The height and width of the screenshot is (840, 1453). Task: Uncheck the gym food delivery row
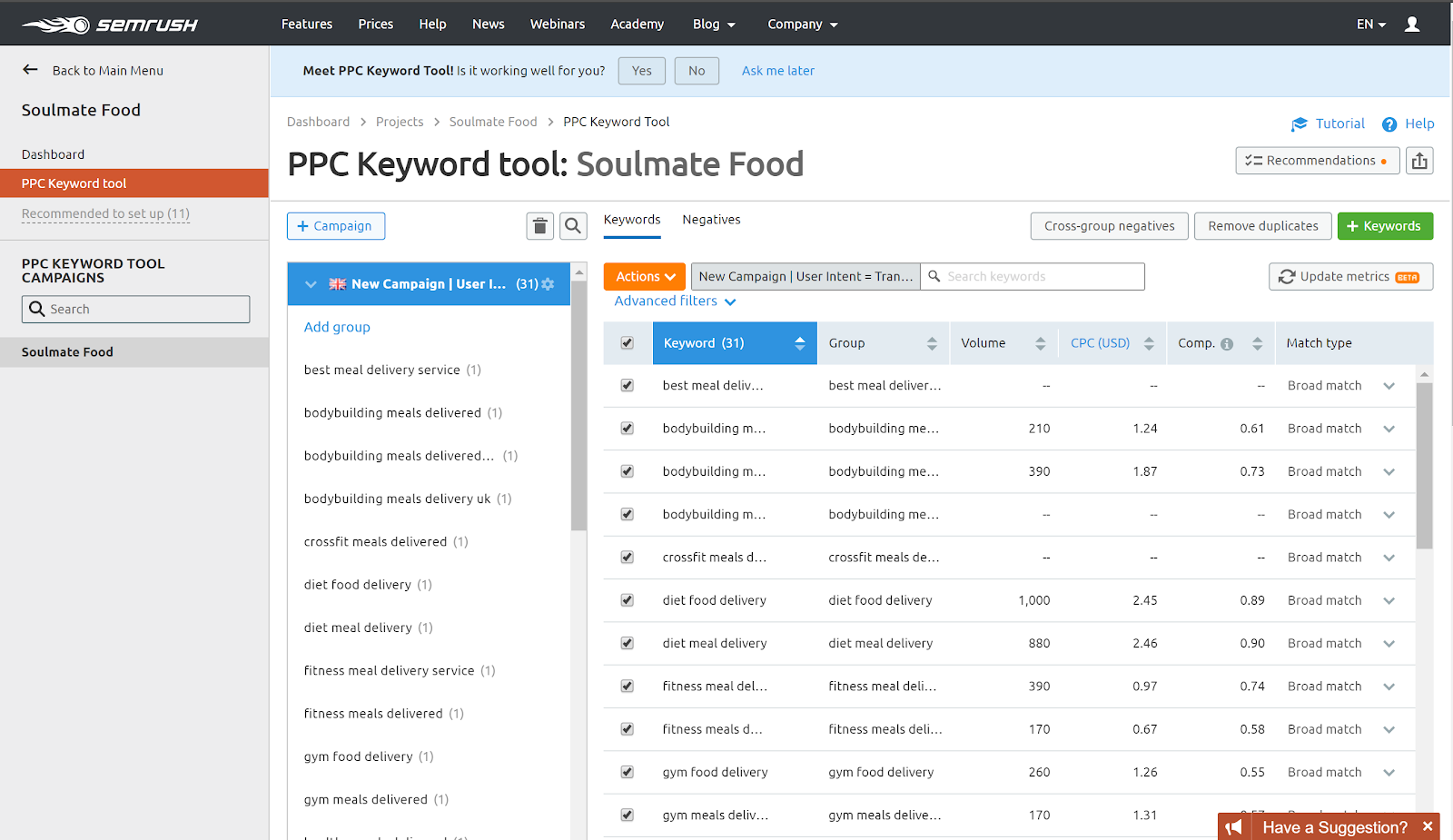pyautogui.click(x=628, y=772)
